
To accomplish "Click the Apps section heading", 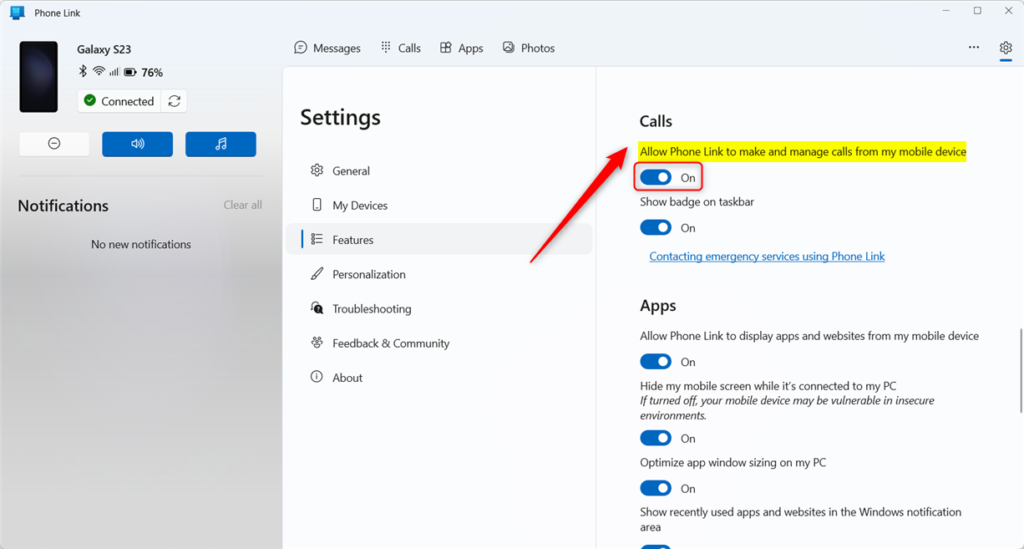I will [x=658, y=306].
